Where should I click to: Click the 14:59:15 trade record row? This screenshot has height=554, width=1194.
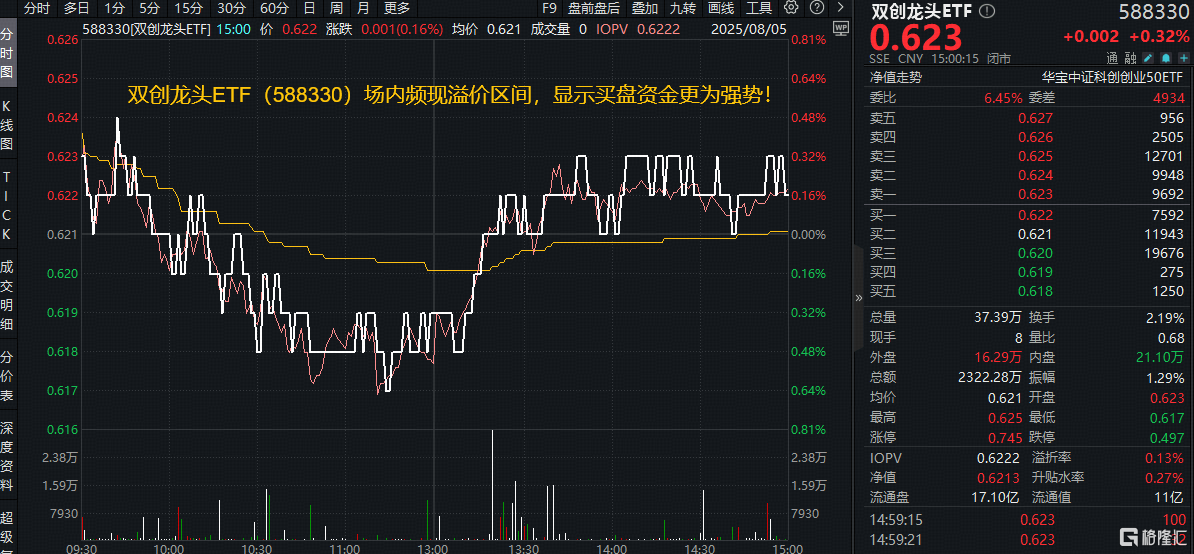point(1028,520)
